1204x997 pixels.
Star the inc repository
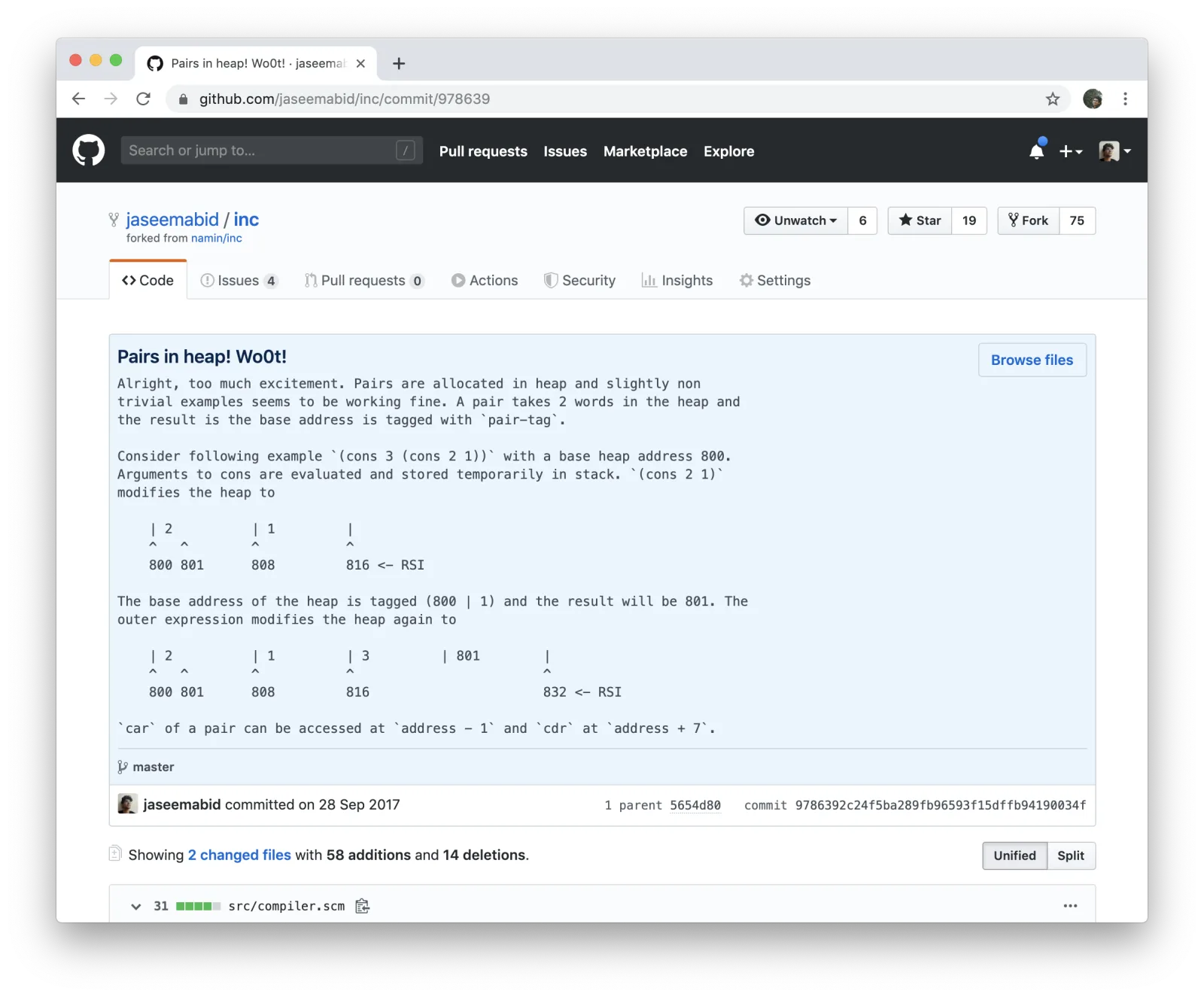920,220
